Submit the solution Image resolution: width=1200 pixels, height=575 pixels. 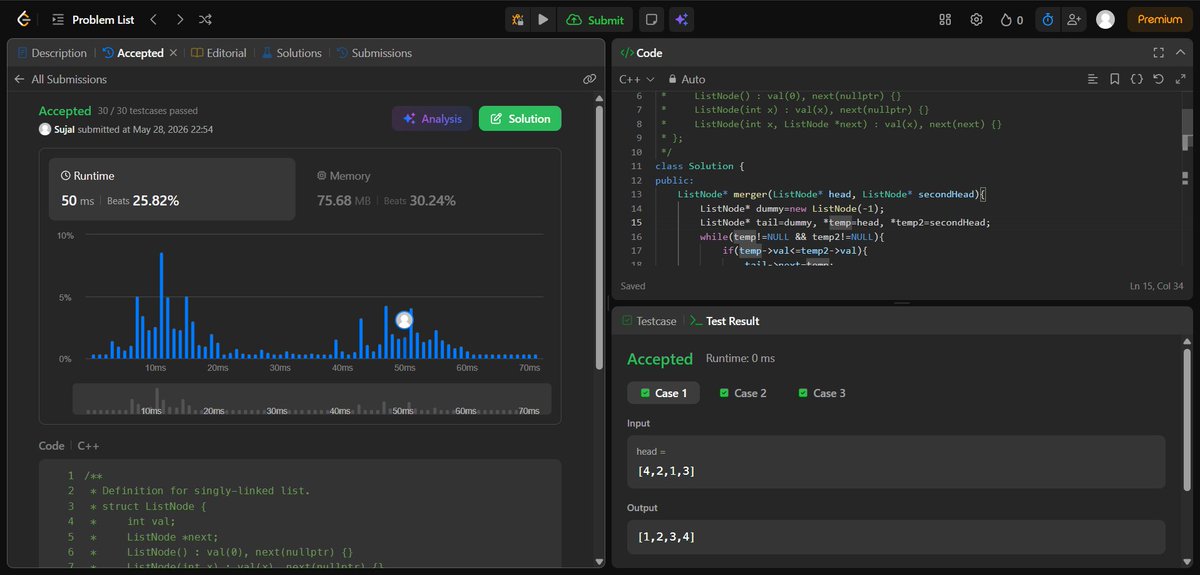[595, 19]
